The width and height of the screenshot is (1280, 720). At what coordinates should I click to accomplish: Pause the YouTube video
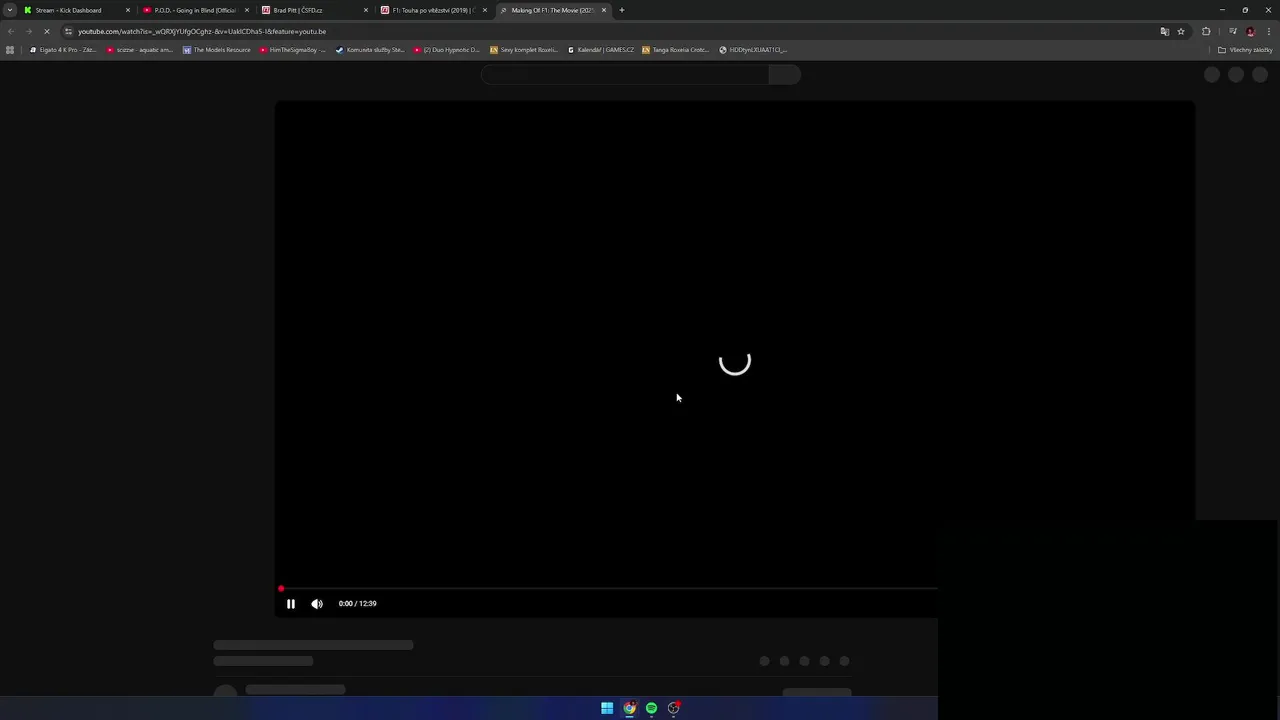point(291,604)
